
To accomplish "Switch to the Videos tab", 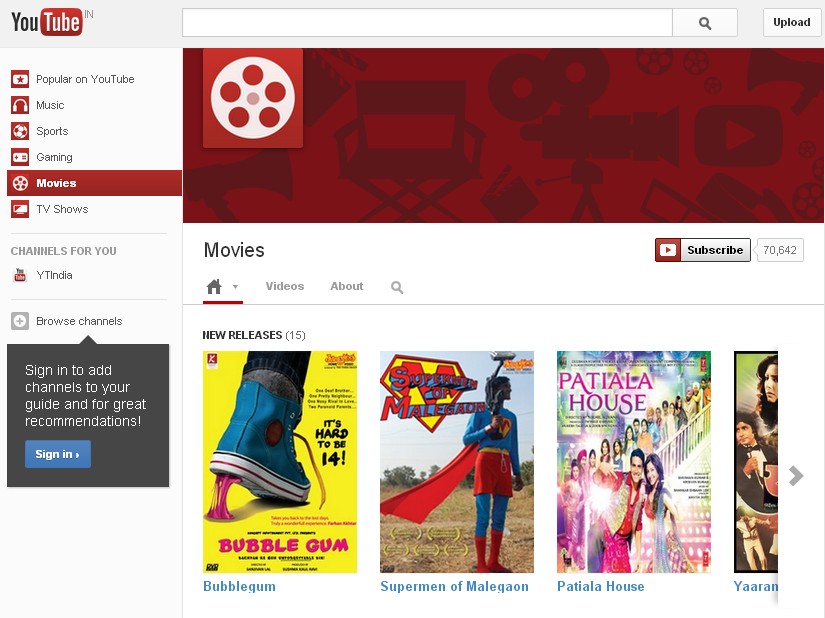I will (285, 286).
